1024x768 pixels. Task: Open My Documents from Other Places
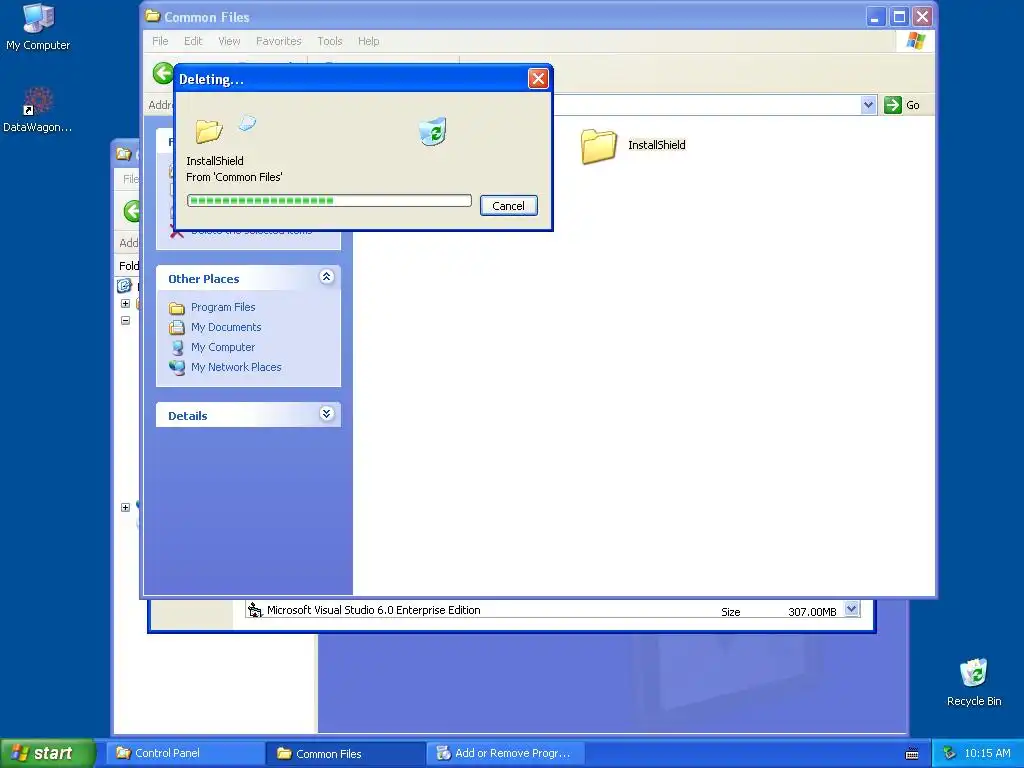(x=226, y=327)
